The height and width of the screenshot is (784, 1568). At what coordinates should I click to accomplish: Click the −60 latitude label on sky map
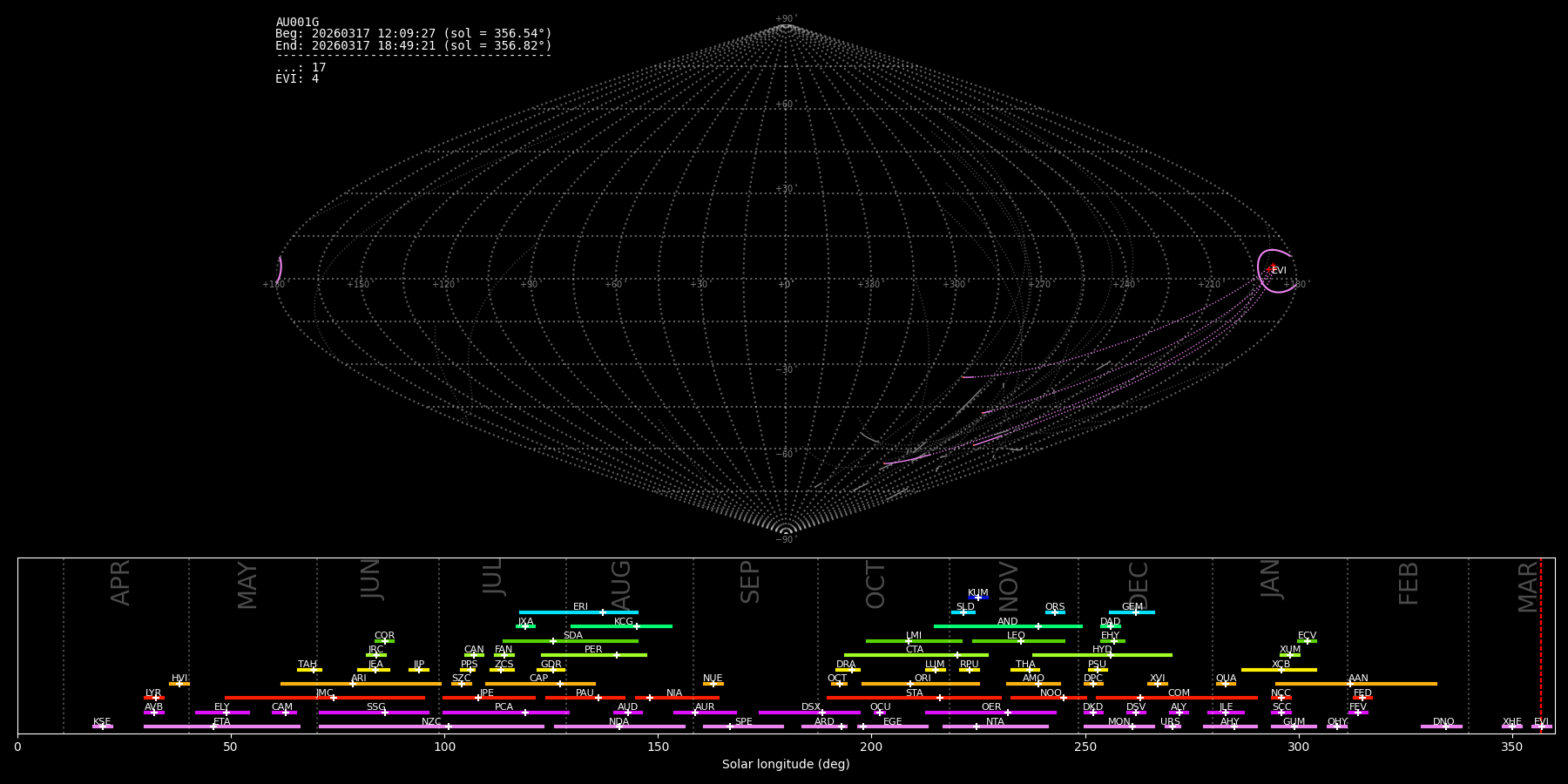[x=785, y=455]
